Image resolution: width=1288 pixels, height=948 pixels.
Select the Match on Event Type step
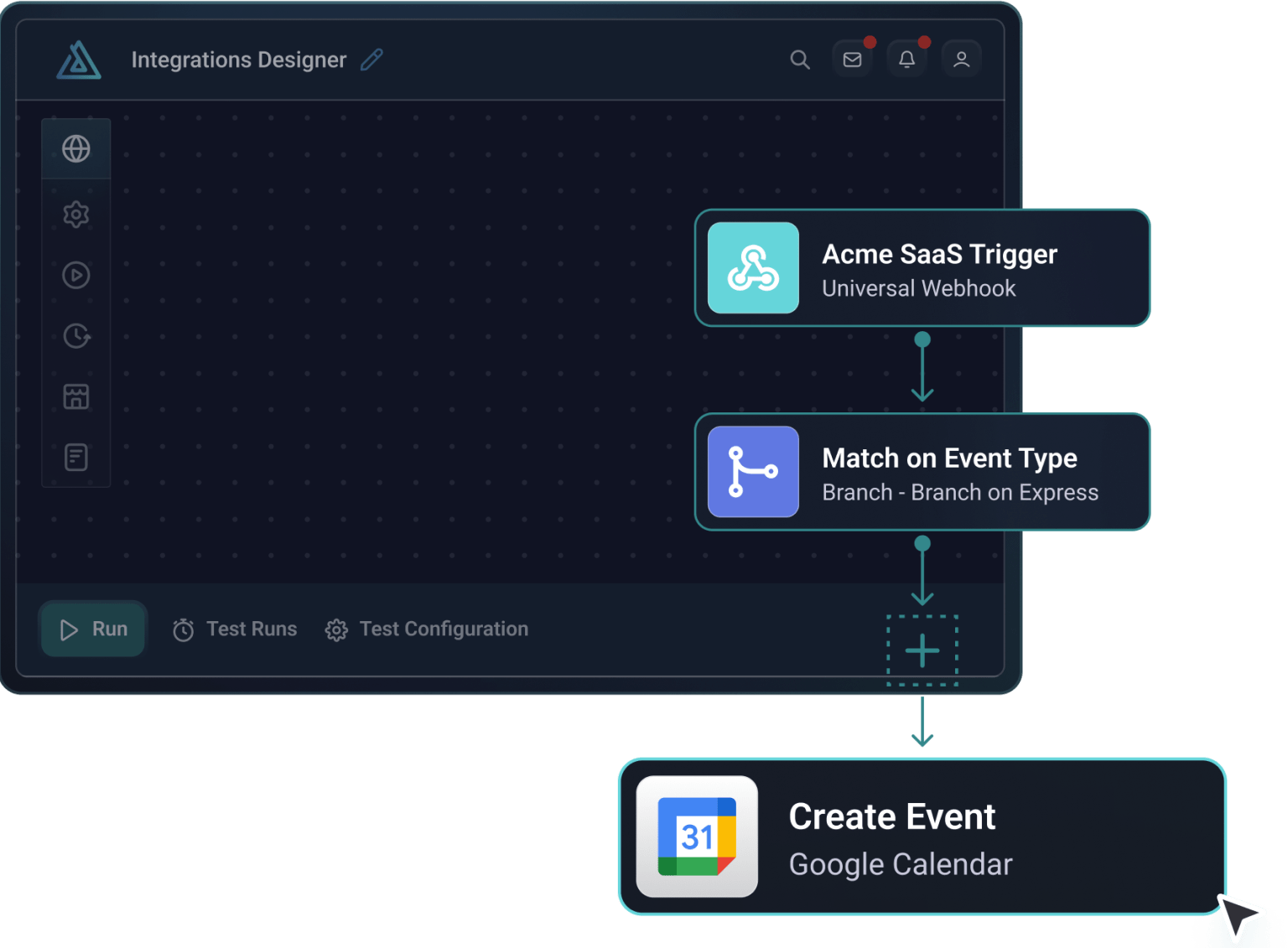click(x=922, y=472)
